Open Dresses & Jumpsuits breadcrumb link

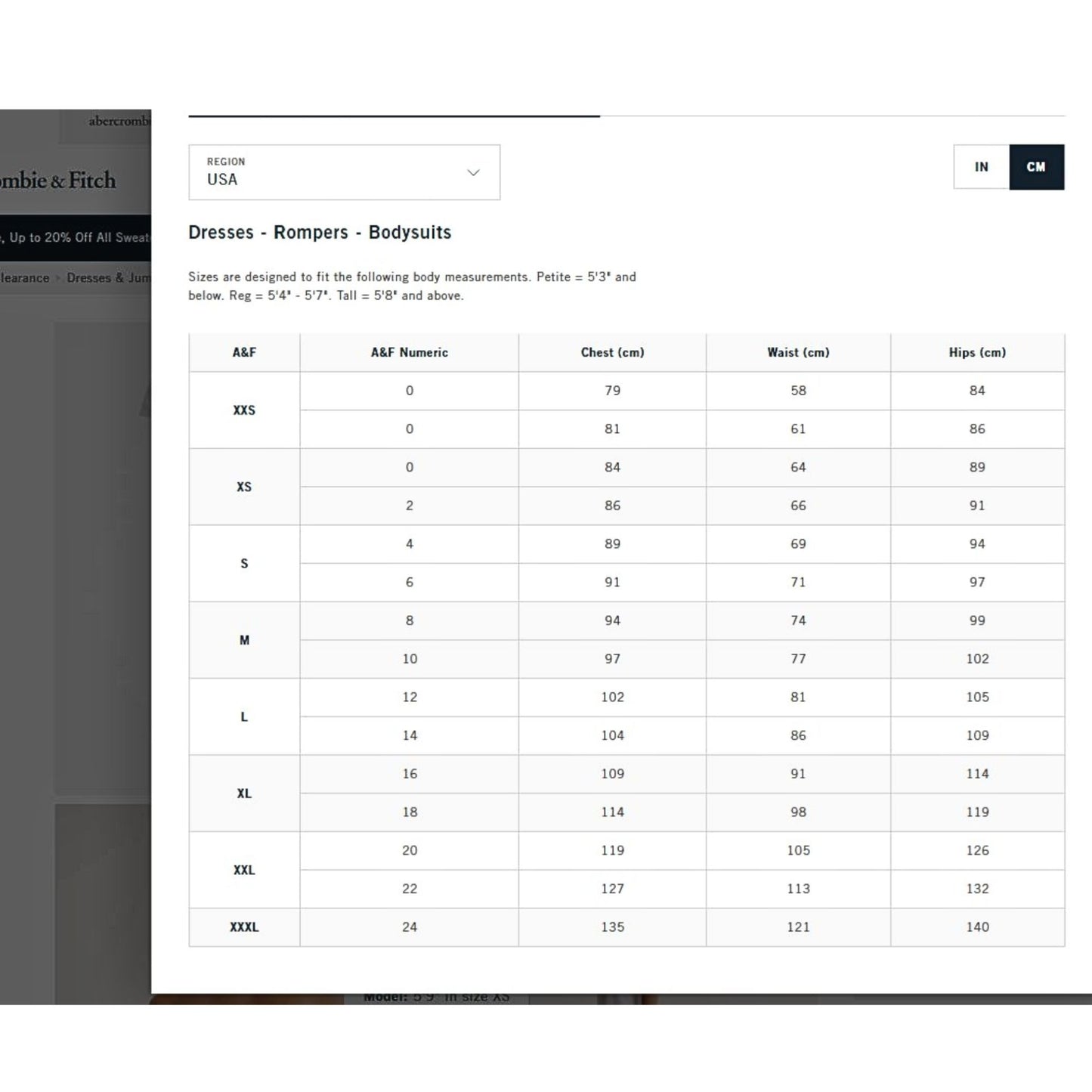108,278
